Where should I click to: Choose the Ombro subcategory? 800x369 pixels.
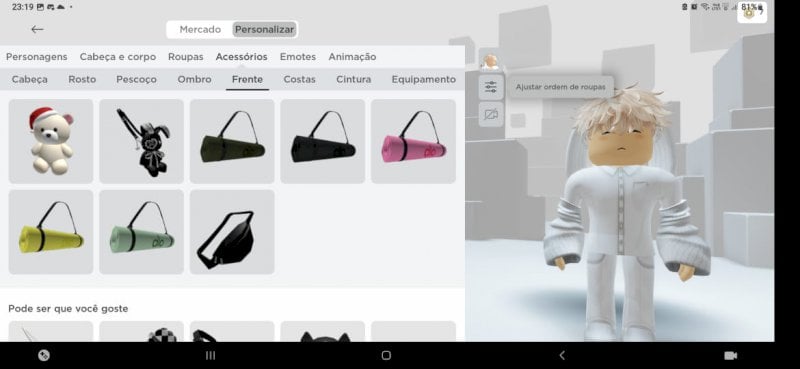pyautogui.click(x=194, y=80)
